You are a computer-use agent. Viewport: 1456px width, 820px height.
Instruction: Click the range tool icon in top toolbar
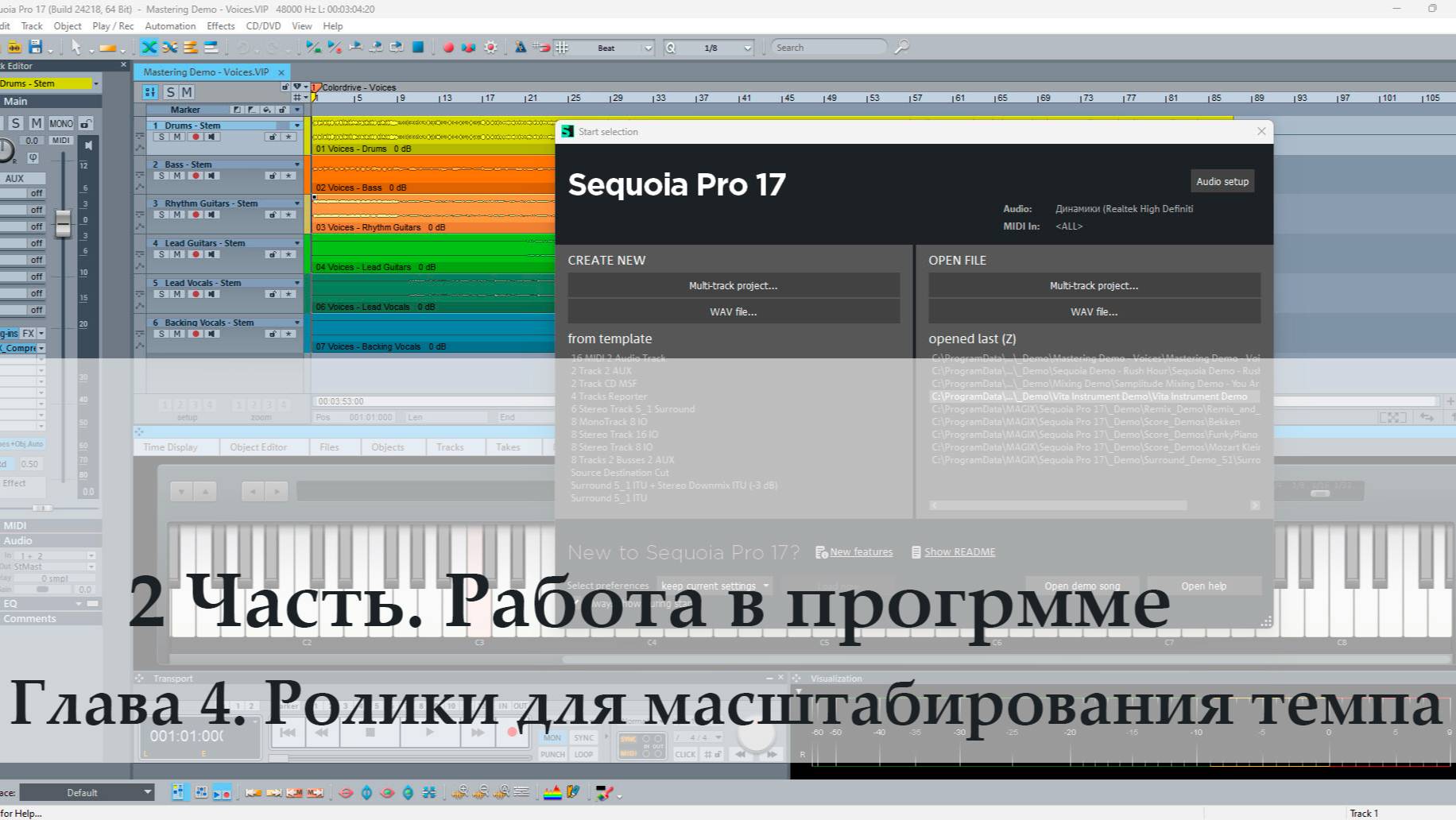(107, 48)
